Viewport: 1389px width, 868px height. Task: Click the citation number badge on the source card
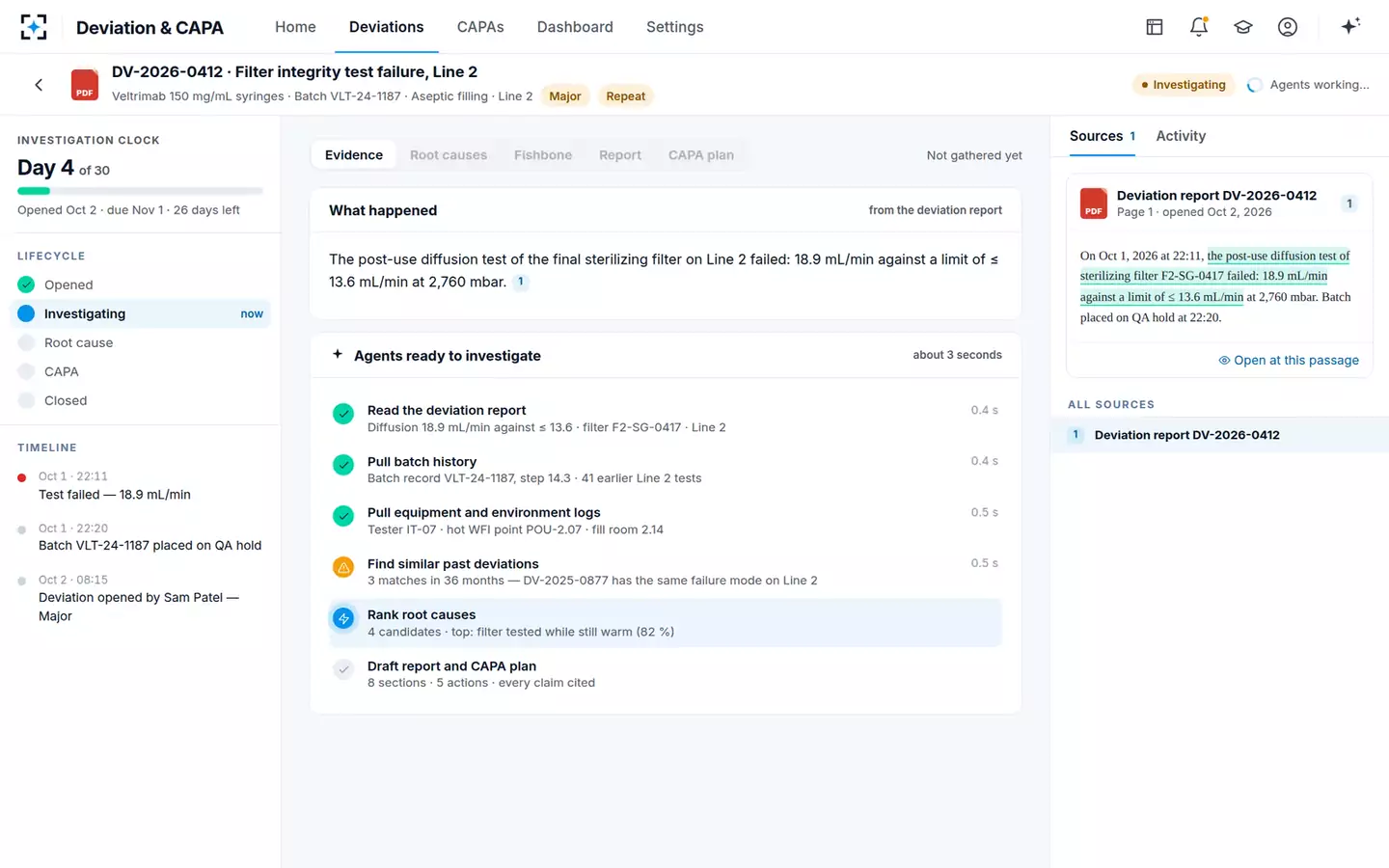pyautogui.click(x=1349, y=203)
